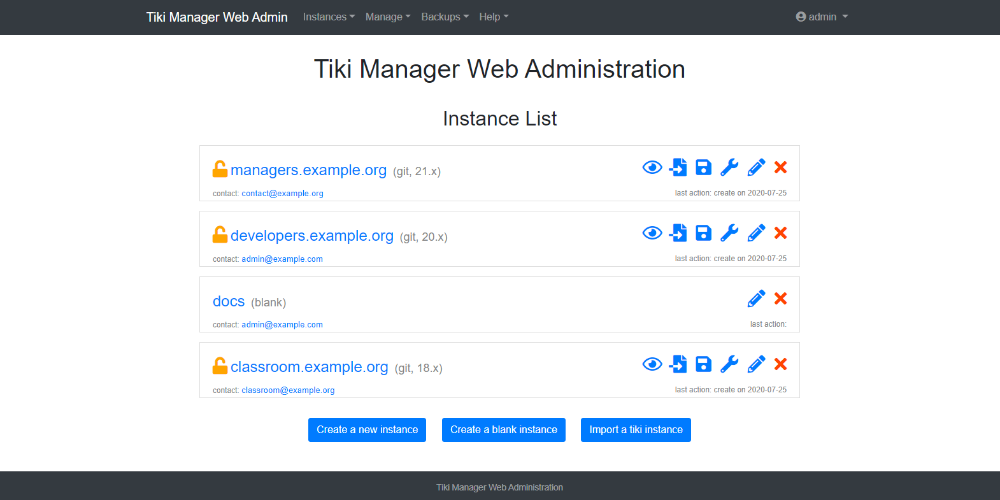The height and width of the screenshot is (500, 1000).
Task: Click the update icon for developers.example.org
Action: (x=678, y=233)
